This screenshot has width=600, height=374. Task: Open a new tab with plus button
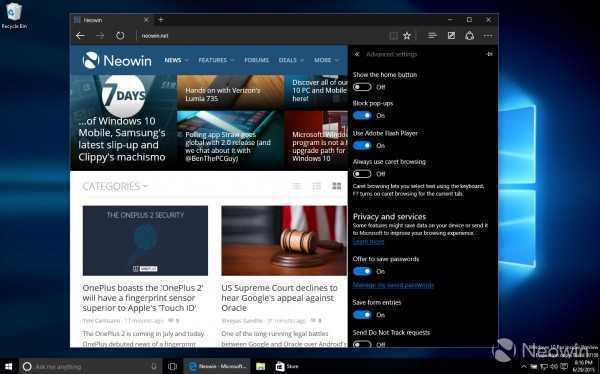point(161,20)
